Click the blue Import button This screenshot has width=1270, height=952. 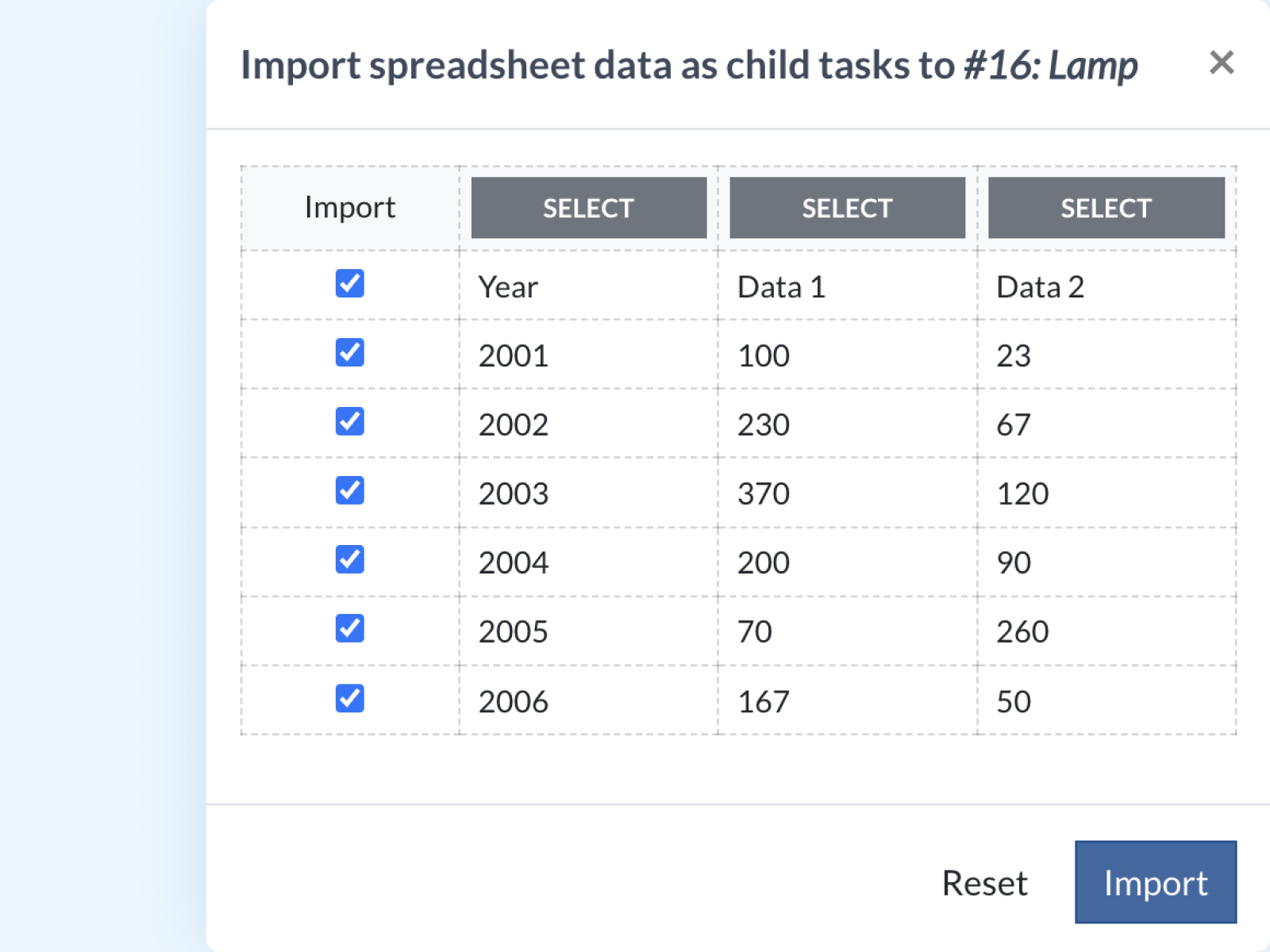click(x=1155, y=882)
